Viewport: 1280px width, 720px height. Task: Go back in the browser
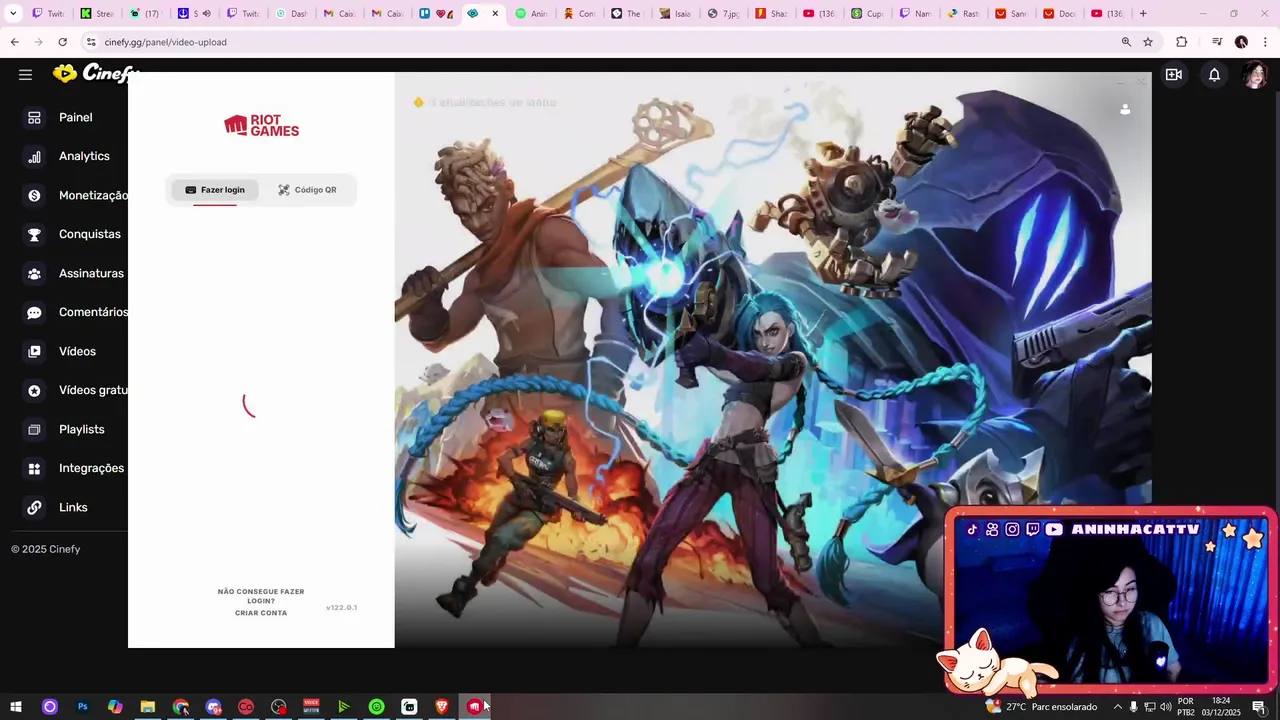coord(14,42)
